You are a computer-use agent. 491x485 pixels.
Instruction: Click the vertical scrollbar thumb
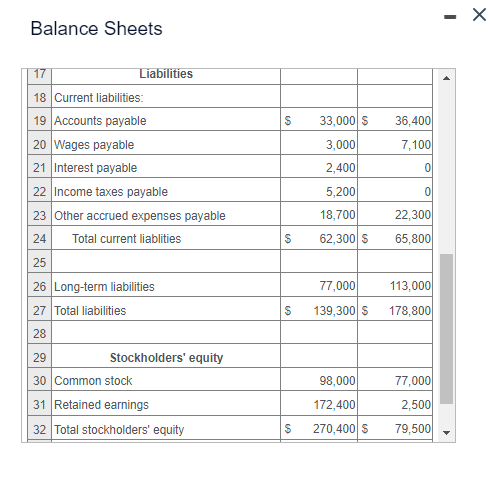(x=447, y=329)
